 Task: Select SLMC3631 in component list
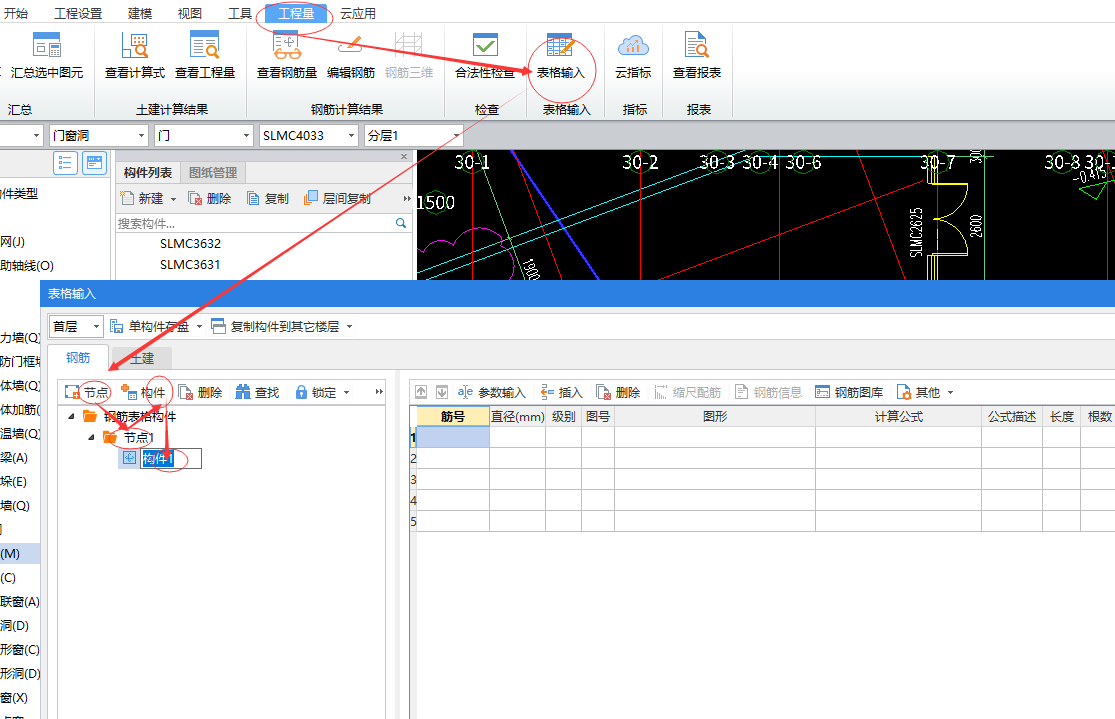coord(191,265)
